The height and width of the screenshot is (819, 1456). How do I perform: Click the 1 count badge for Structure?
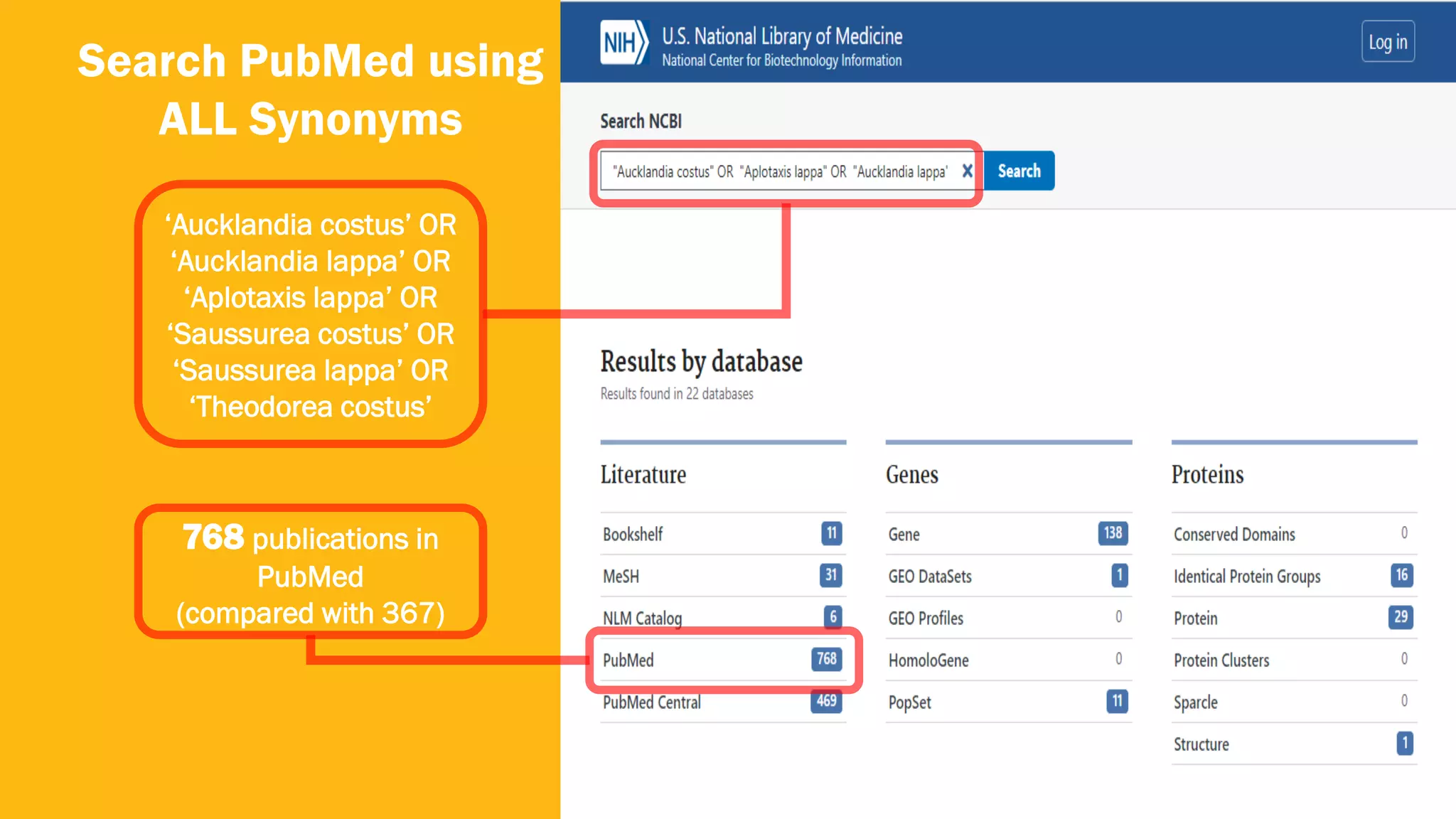tap(1405, 743)
